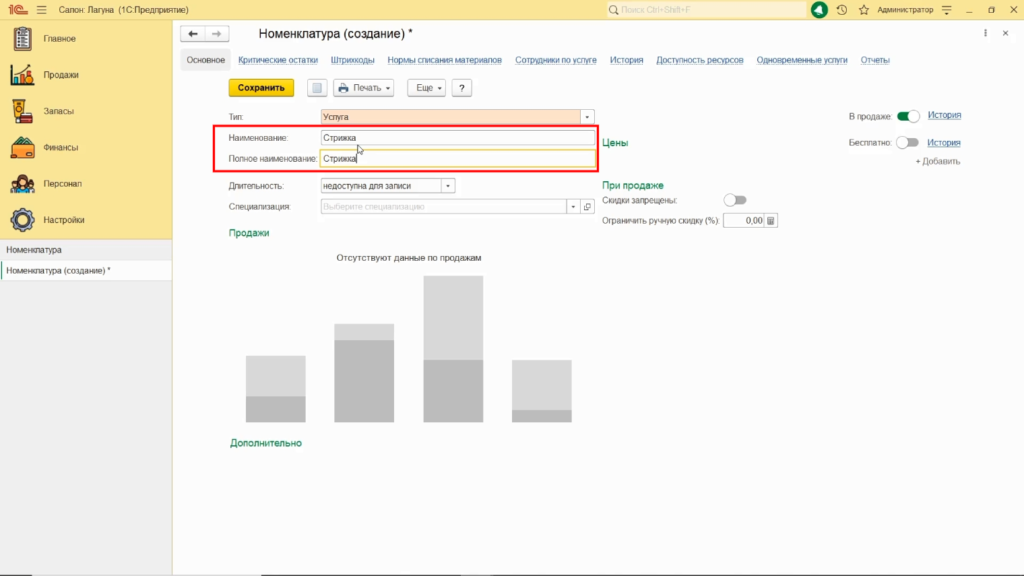The width and height of the screenshot is (1024, 576).
Task: Open the notifications bell icon
Action: point(819,10)
